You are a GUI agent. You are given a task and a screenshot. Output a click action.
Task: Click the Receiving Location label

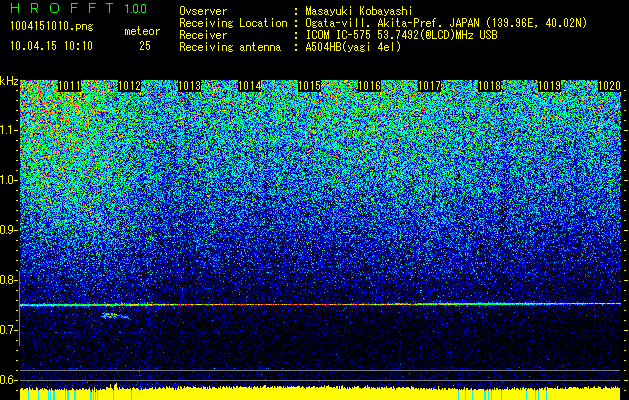tap(233, 23)
